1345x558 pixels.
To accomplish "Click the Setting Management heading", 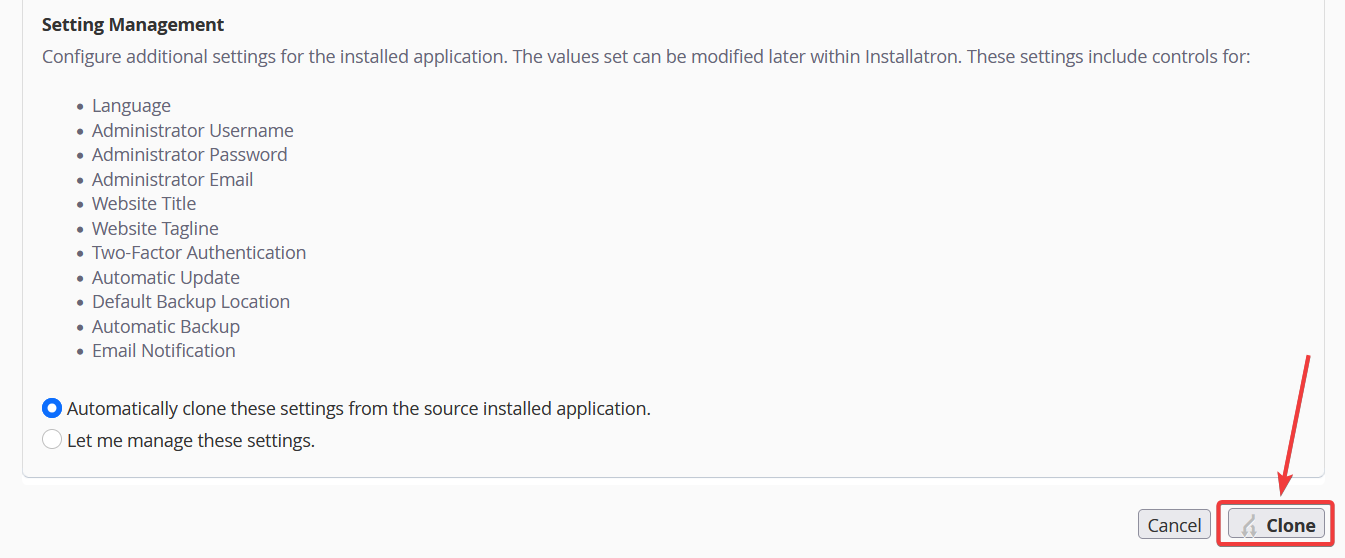I will click(133, 24).
